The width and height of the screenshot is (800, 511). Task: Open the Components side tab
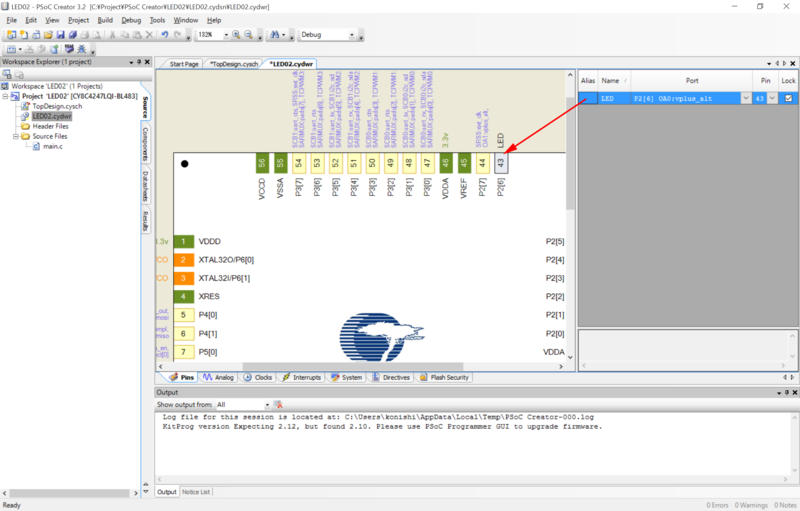(x=145, y=144)
